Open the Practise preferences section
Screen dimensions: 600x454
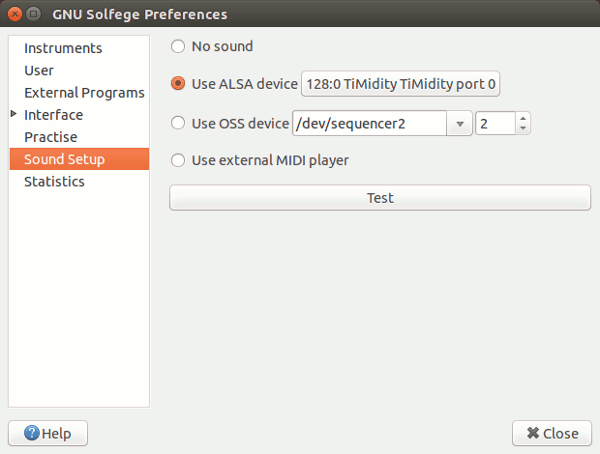(x=51, y=137)
